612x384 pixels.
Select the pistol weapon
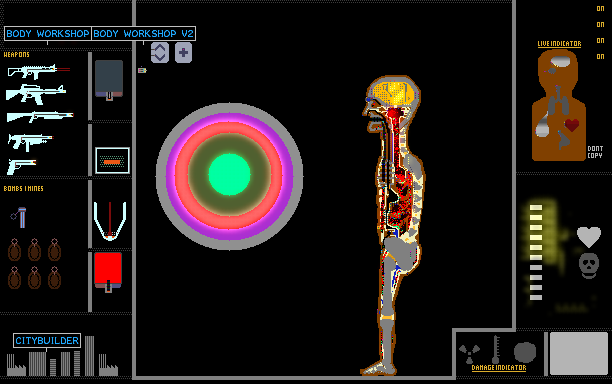[21, 166]
